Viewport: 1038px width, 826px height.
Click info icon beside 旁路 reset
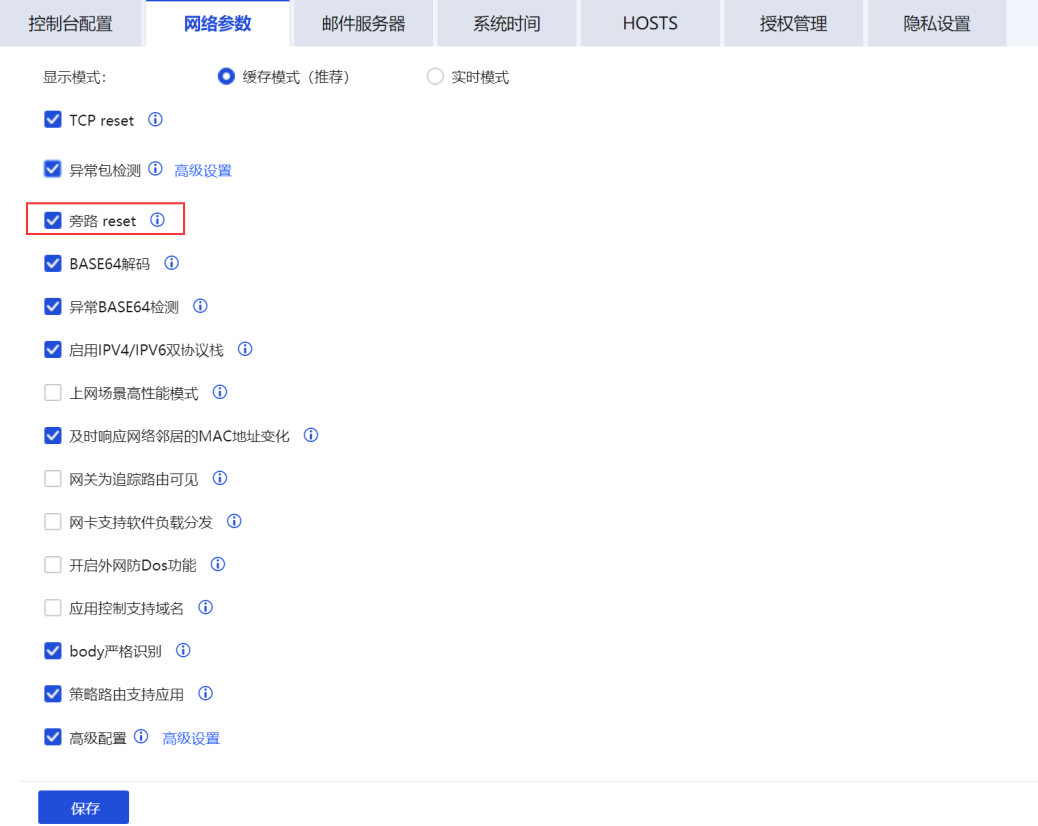(x=157, y=220)
